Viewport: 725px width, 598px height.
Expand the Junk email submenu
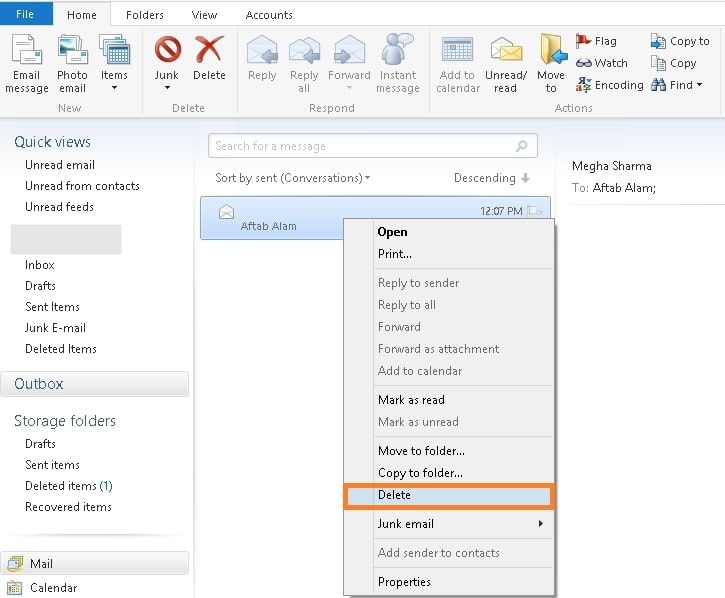pyautogui.click(x=449, y=524)
